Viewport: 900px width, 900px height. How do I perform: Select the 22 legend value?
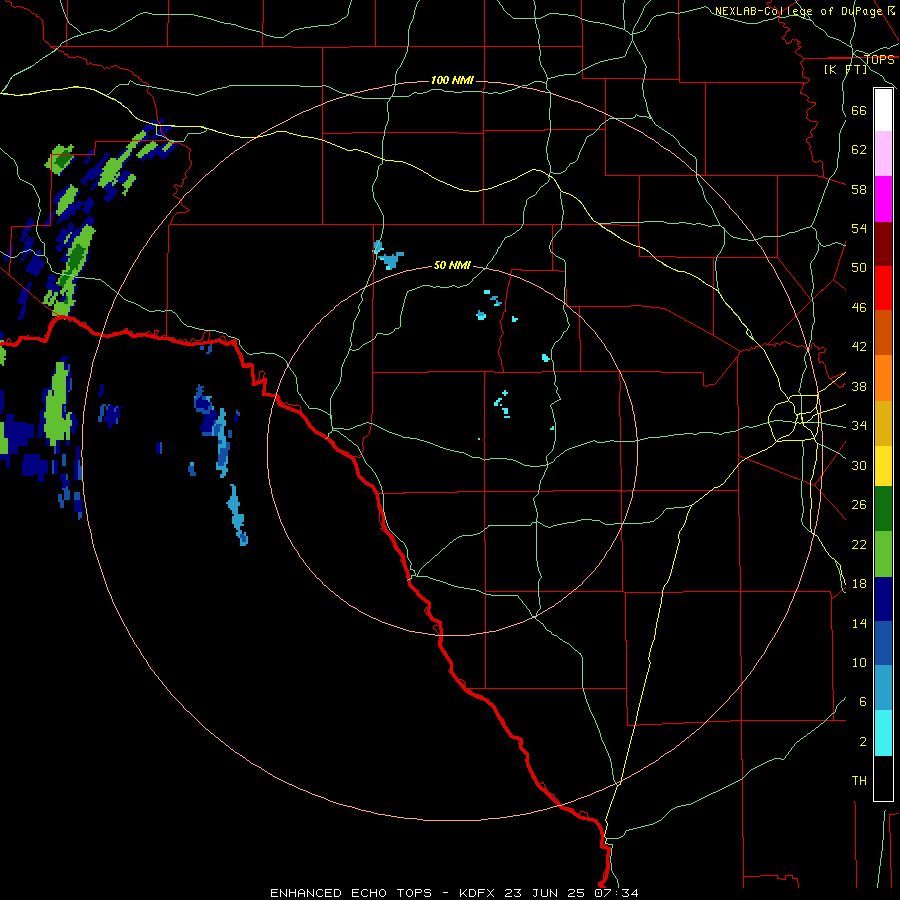(859, 544)
